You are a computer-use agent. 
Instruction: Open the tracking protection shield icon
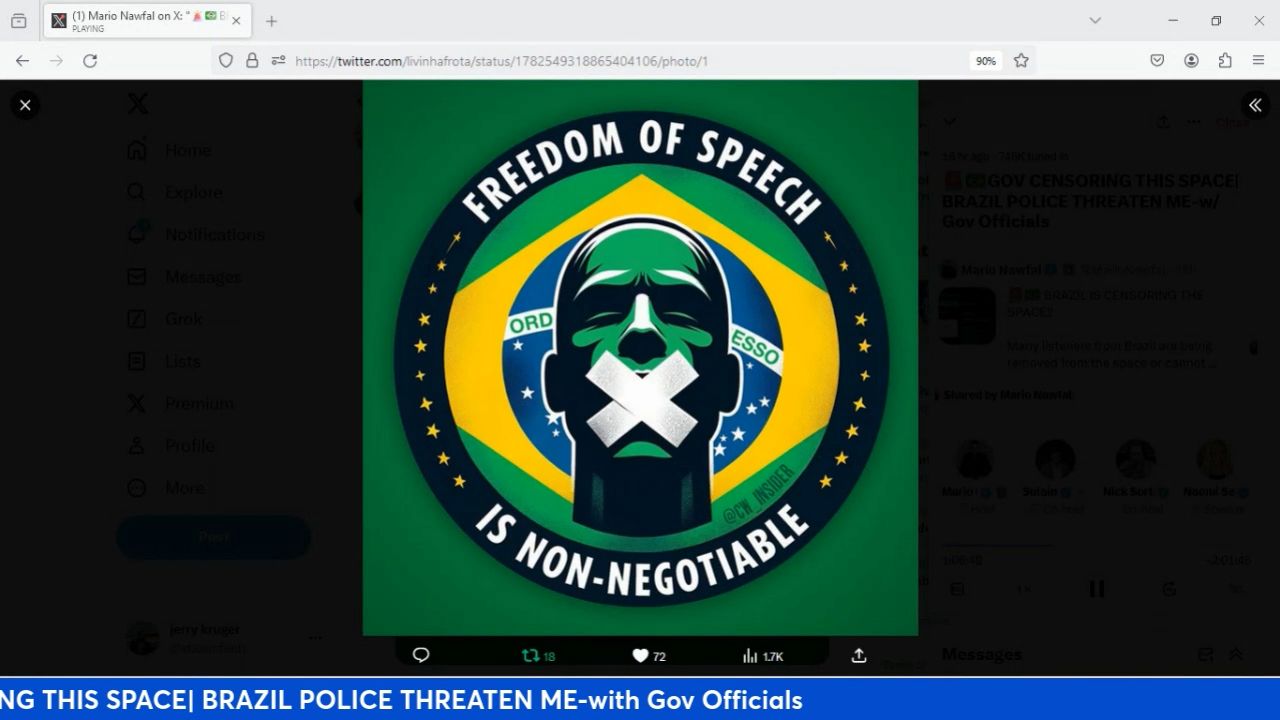click(x=226, y=61)
